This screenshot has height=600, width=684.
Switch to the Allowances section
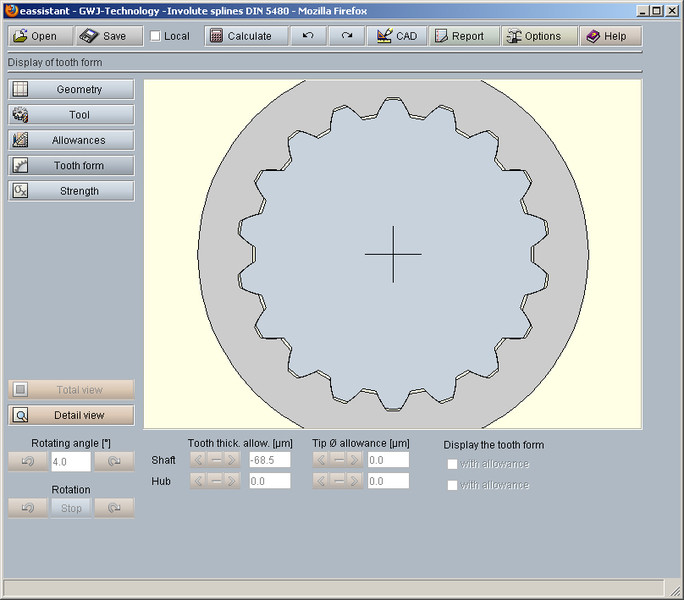[71, 140]
